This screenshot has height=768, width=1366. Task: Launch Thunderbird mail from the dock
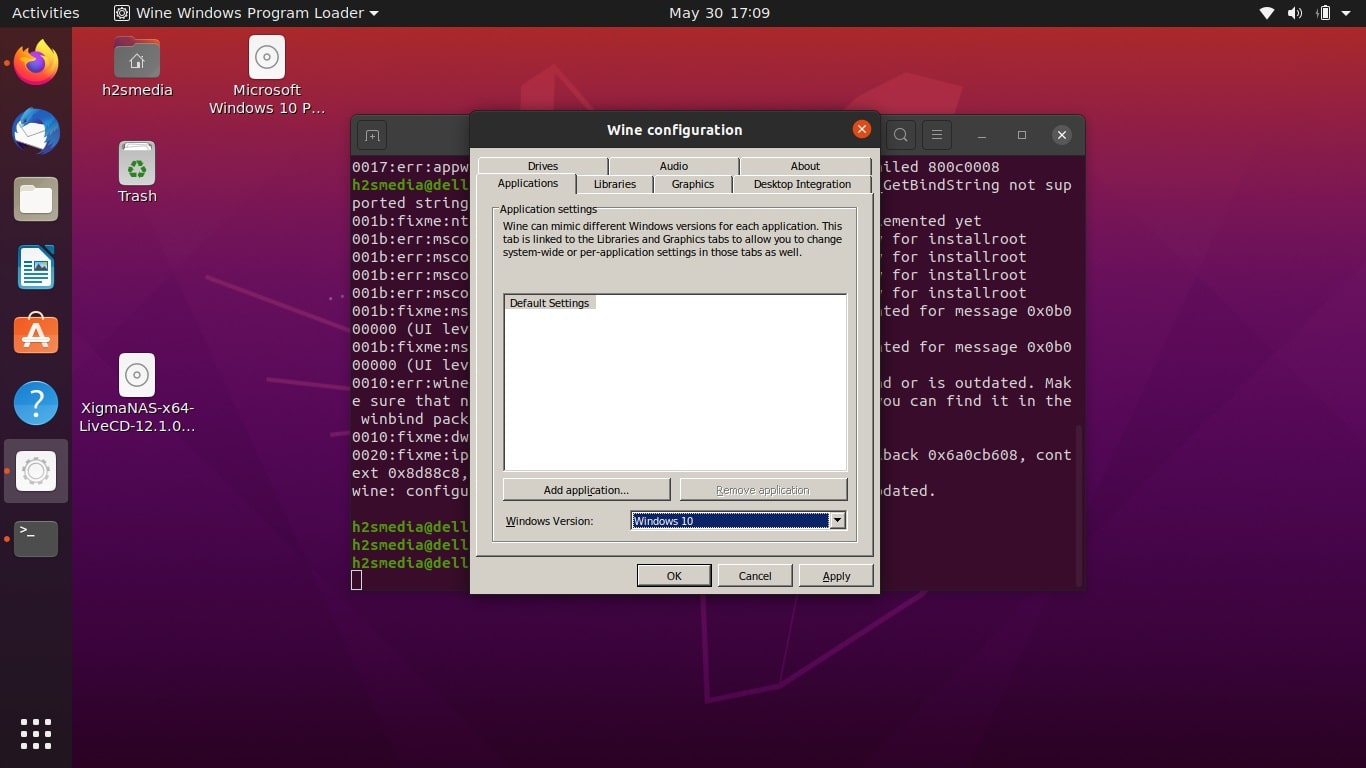coord(36,131)
